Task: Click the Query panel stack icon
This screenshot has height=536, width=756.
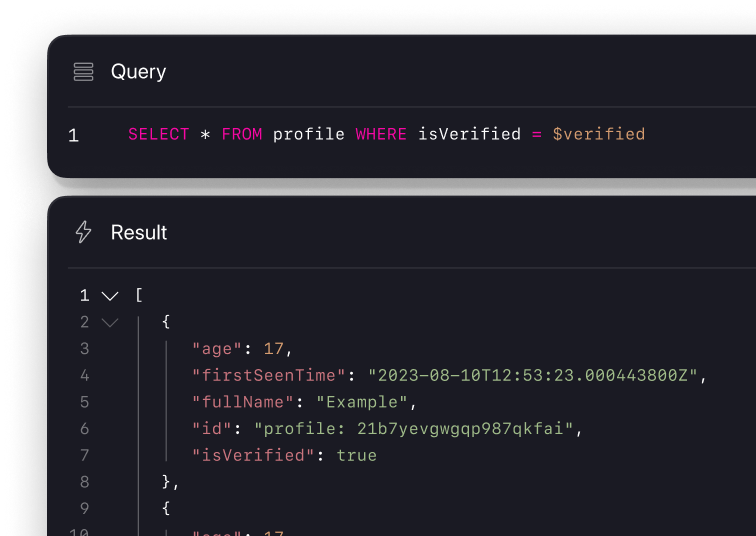Action: [84, 72]
